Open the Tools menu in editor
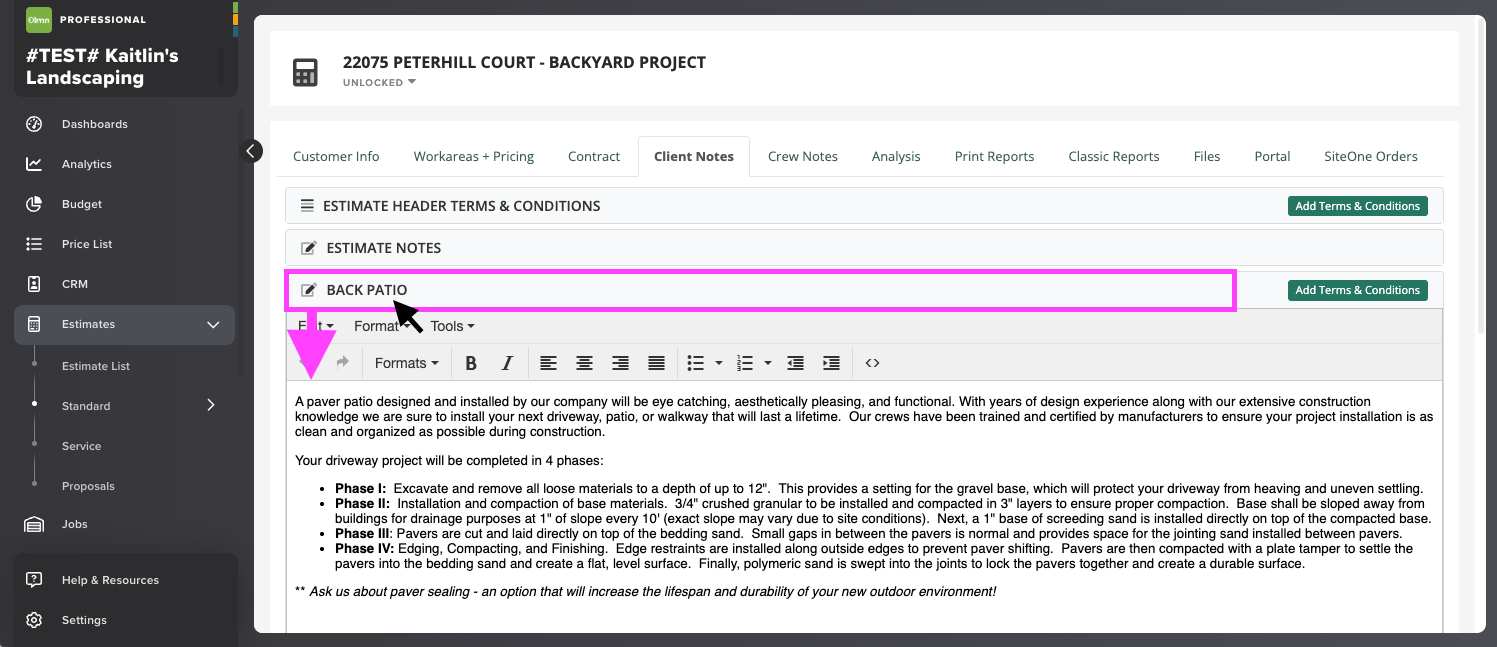The image size is (1497, 647). coord(453,326)
